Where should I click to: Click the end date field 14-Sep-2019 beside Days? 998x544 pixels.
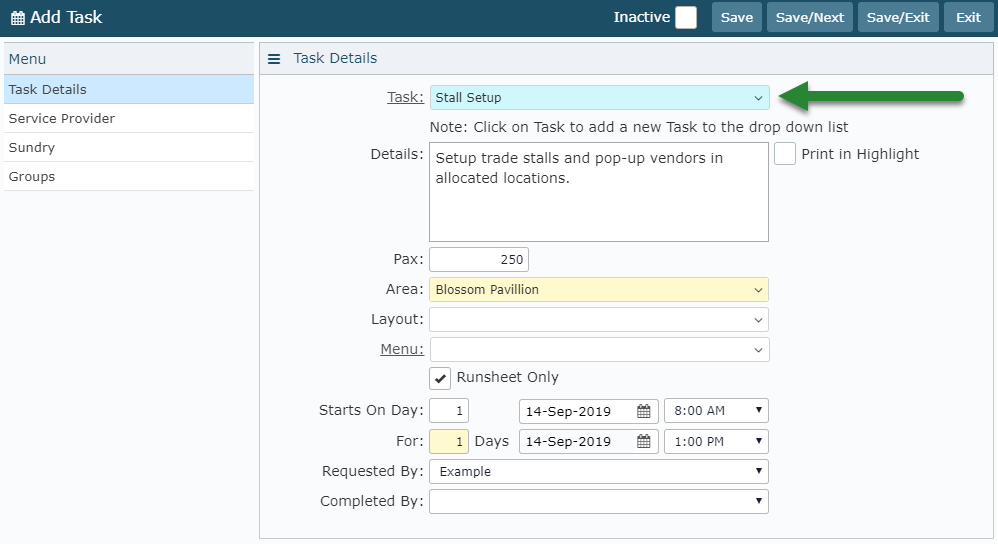pyautogui.click(x=588, y=441)
